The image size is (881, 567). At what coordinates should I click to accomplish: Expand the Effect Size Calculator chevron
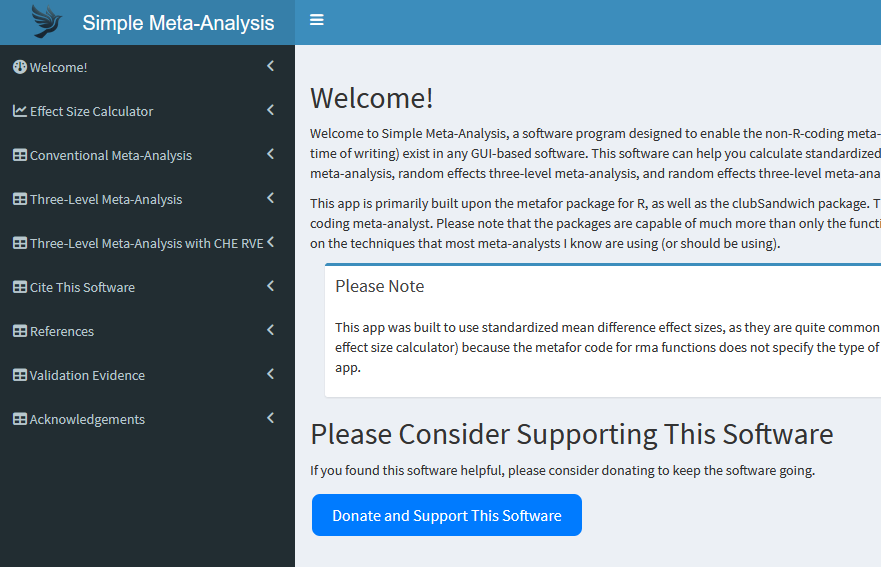click(270, 110)
